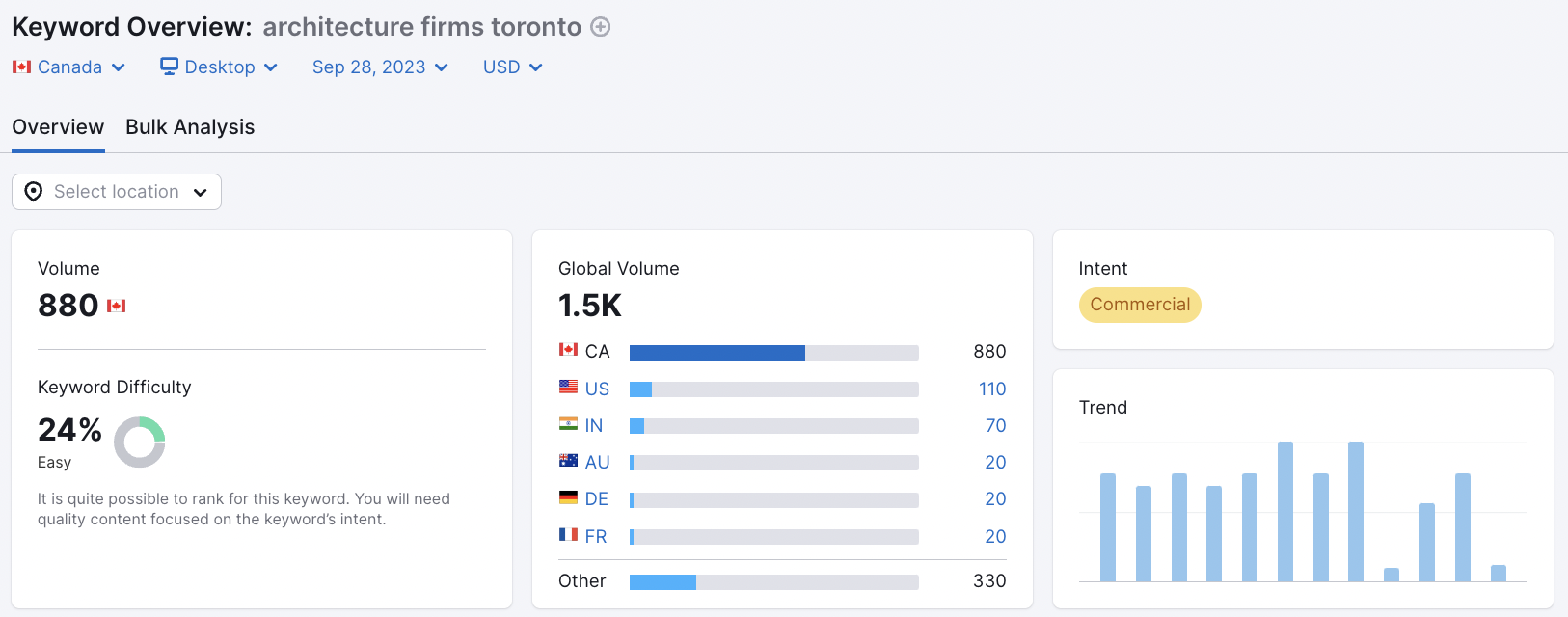The image size is (1568, 617).
Task: Click the US flag in Global Volume
Action: tap(568, 388)
